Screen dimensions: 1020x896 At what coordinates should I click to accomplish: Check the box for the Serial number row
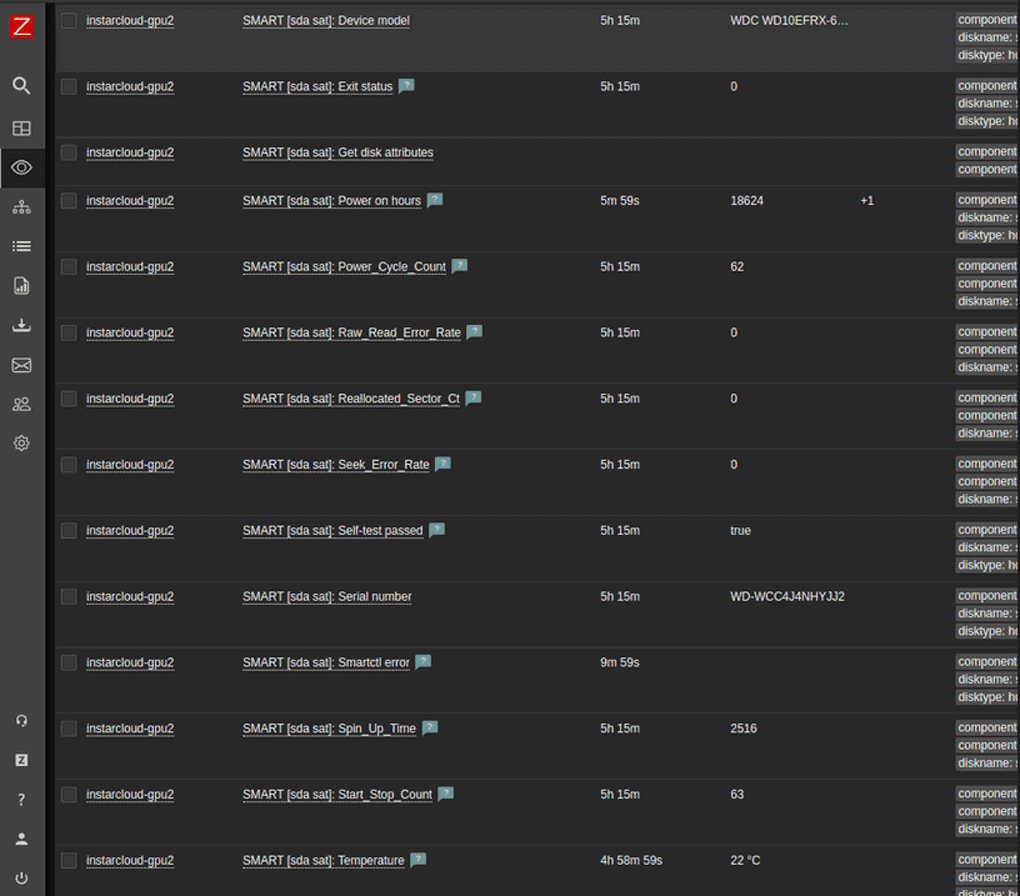(69, 596)
